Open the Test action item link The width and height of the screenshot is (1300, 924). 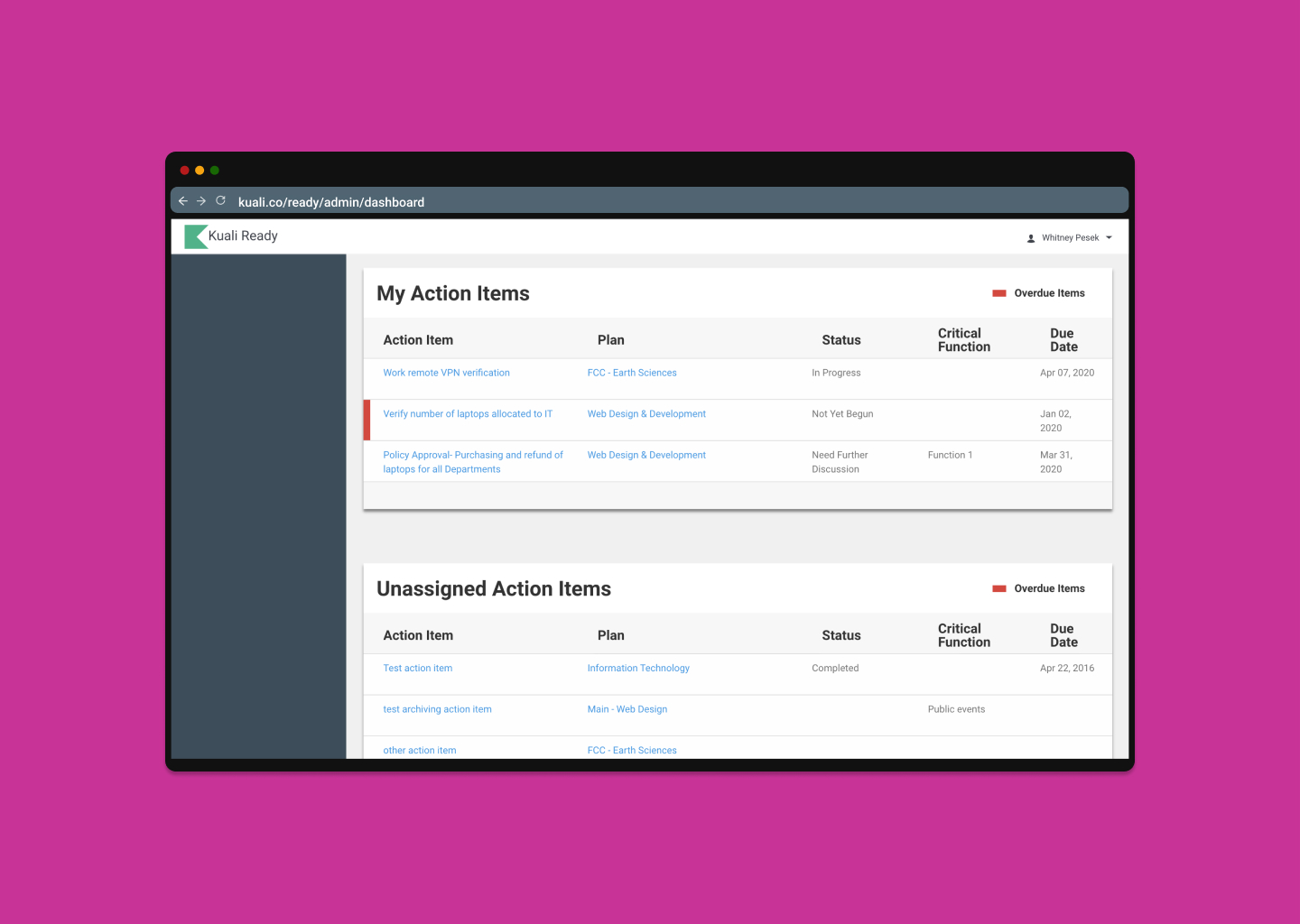[x=417, y=669]
